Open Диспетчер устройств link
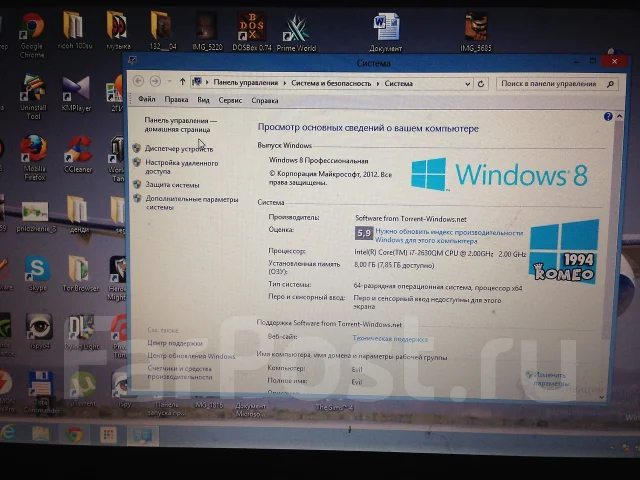The image size is (640, 480). [x=179, y=149]
